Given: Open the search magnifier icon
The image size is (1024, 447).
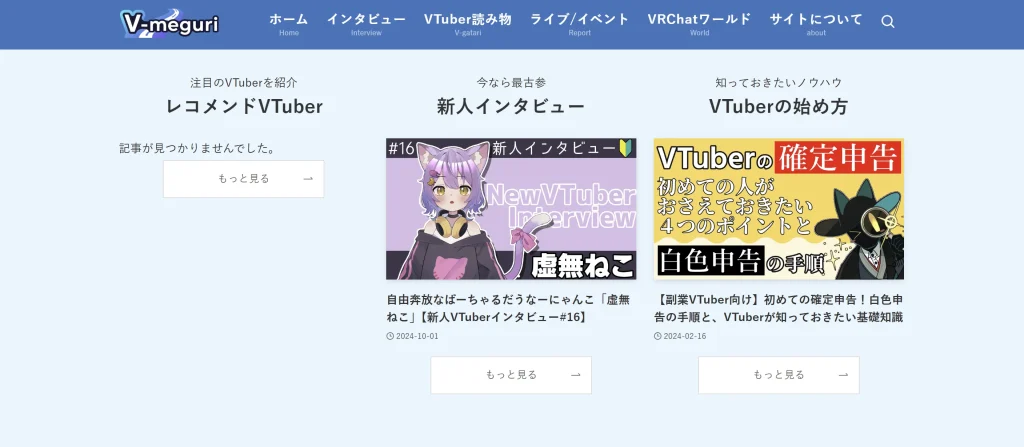Looking at the screenshot, I should coord(888,22).
